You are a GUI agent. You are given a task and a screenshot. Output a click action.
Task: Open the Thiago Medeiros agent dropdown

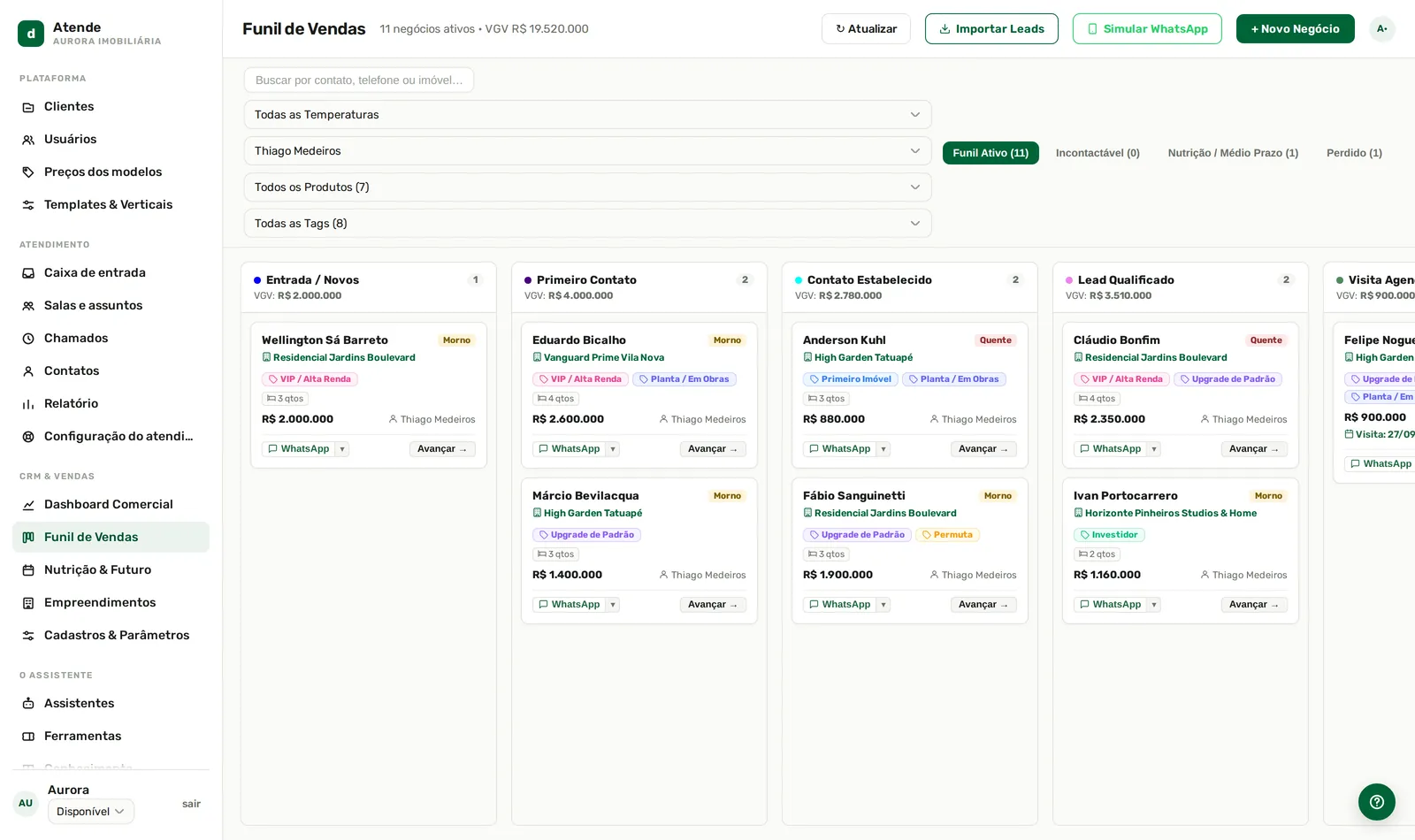pyautogui.click(x=587, y=150)
